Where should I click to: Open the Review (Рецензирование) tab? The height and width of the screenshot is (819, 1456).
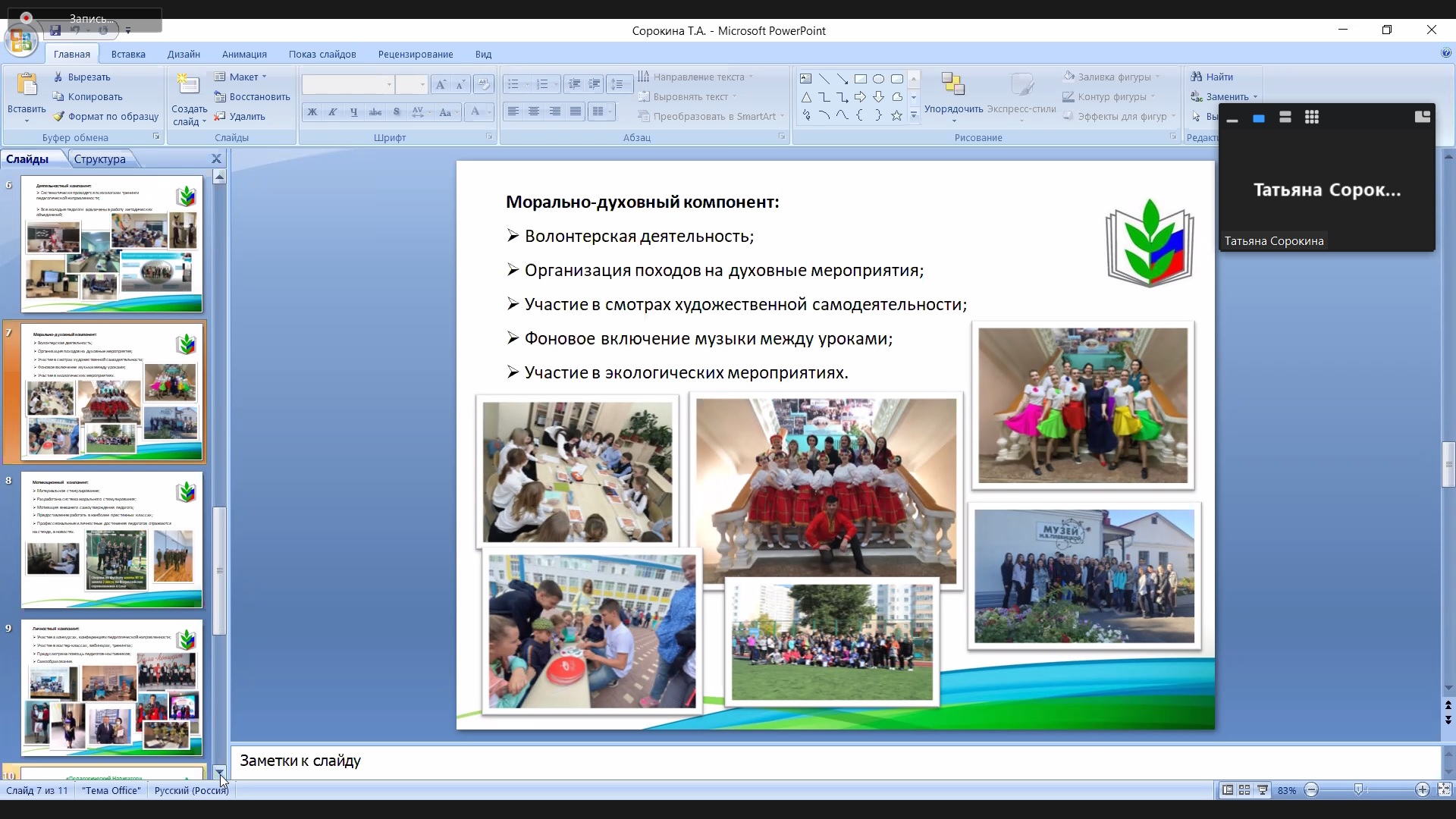point(416,54)
